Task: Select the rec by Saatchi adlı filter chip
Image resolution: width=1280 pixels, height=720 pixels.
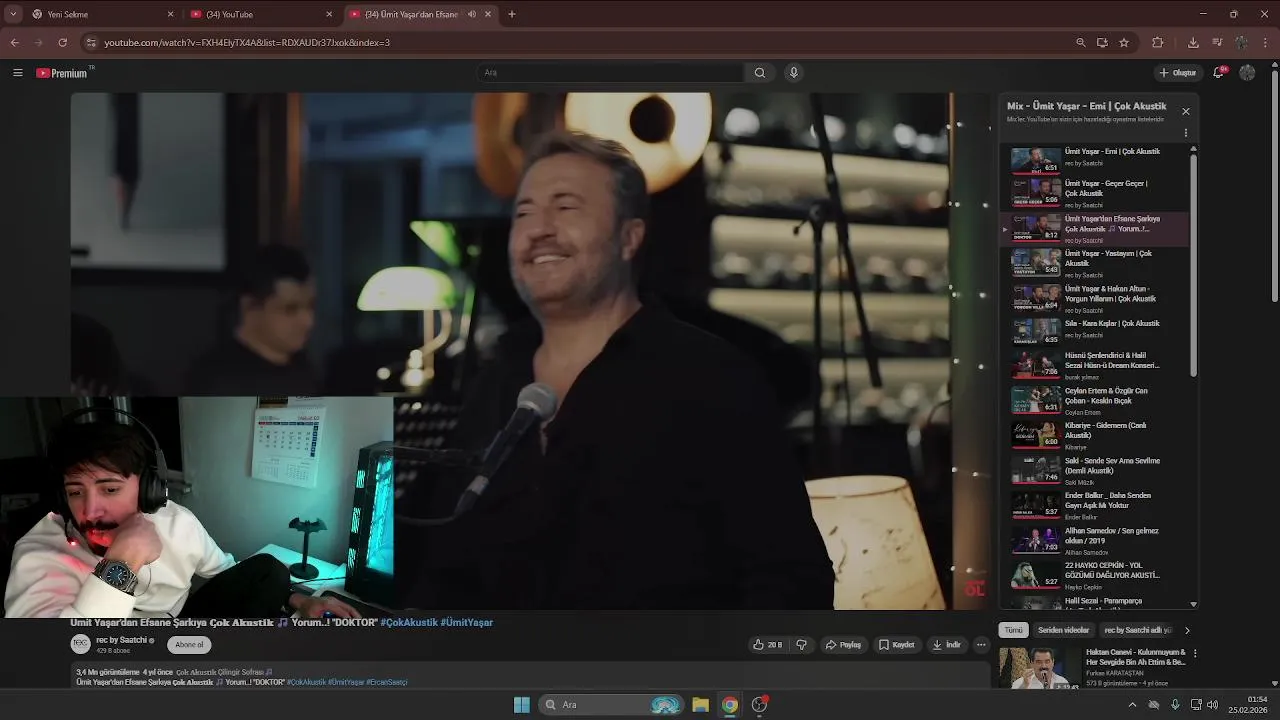Action: click(x=1138, y=630)
